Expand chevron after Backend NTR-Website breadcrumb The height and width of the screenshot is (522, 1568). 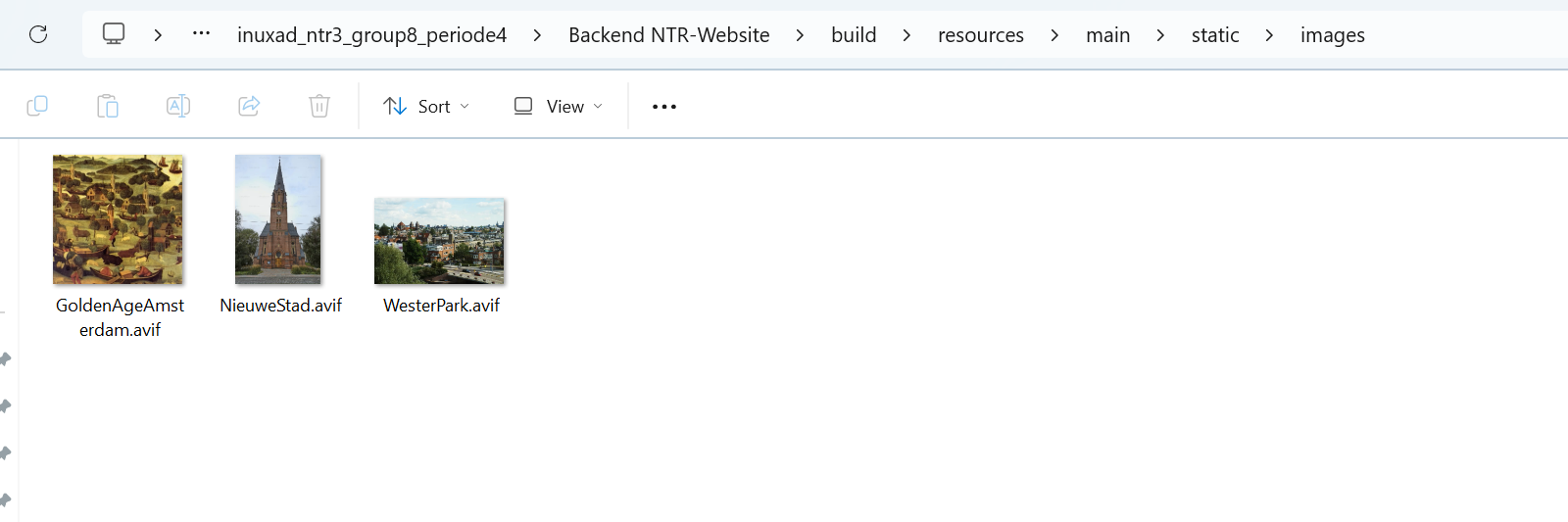(800, 35)
